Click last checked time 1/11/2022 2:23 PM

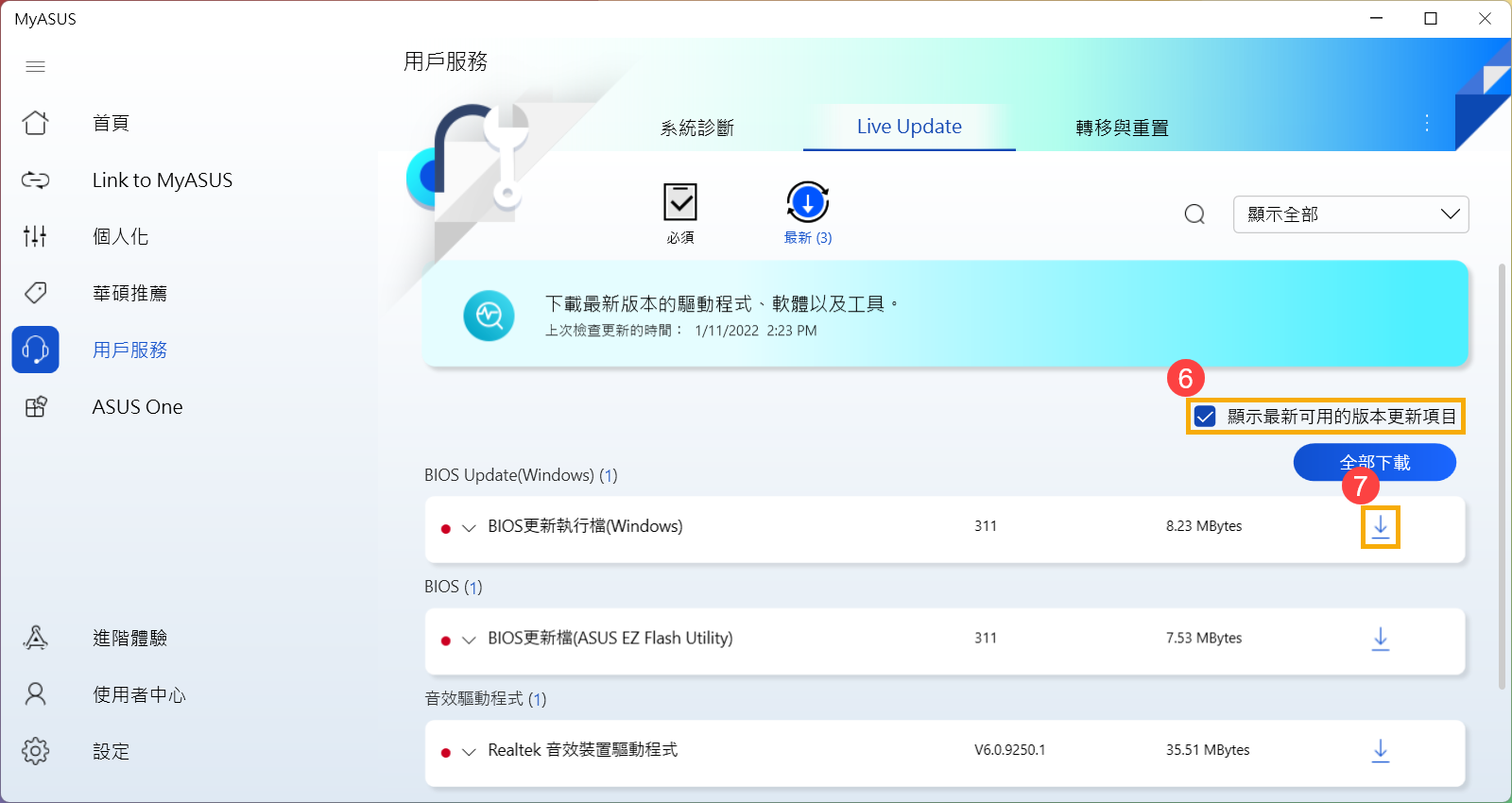tap(756, 331)
